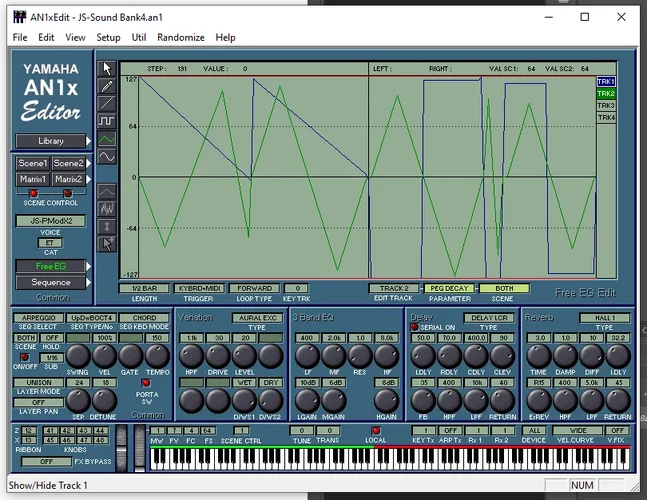Click the JS-PModX2 voice name field
647x500 pixels.
point(50,221)
